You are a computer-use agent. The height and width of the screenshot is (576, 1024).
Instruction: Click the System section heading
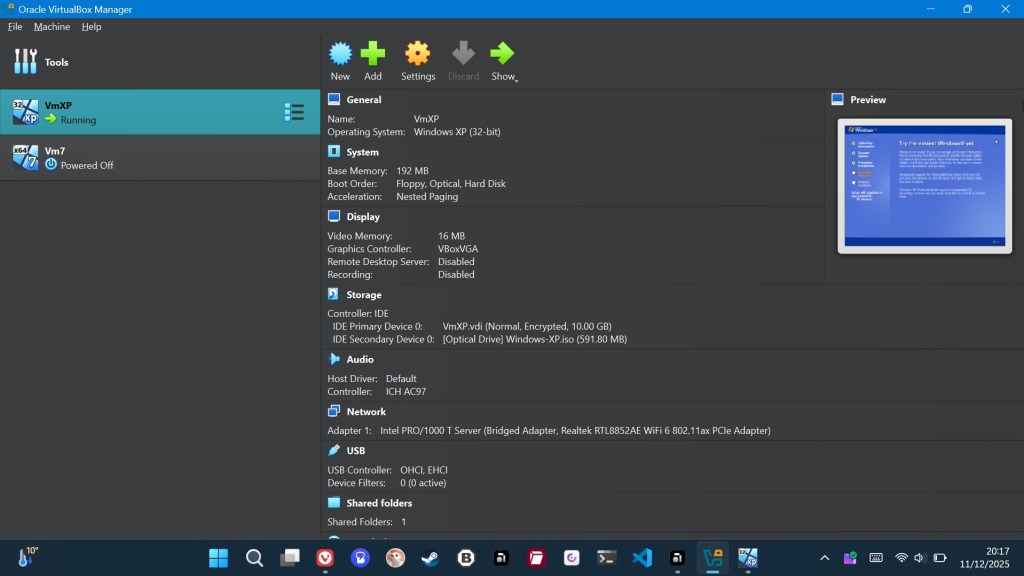362,152
